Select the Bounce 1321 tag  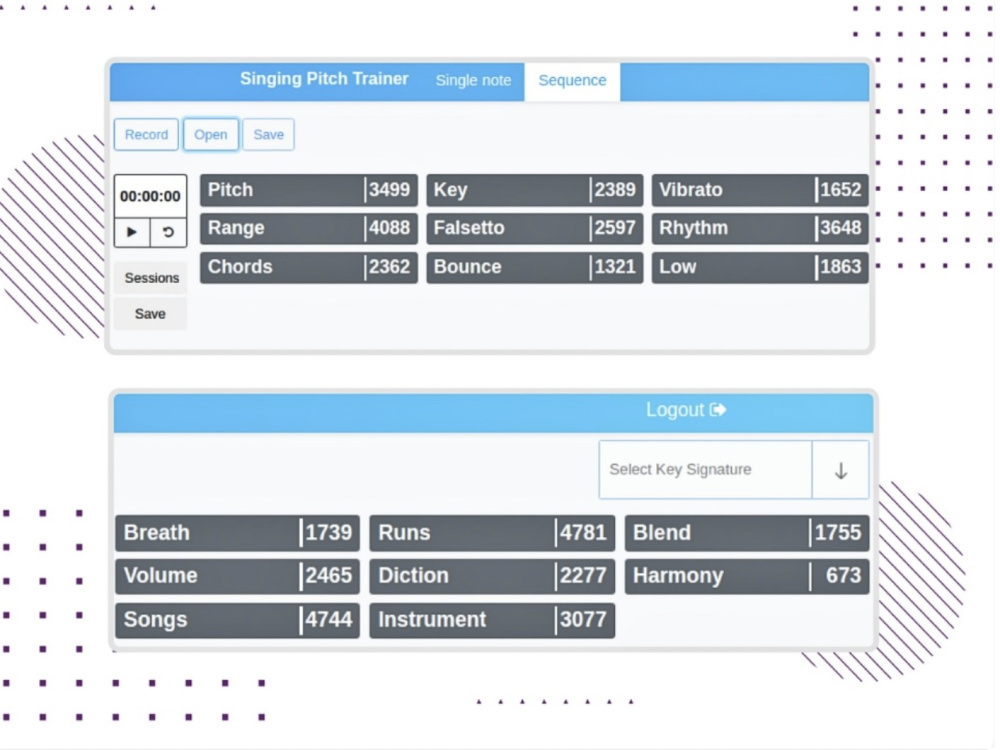pyautogui.click(x=535, y=267)
